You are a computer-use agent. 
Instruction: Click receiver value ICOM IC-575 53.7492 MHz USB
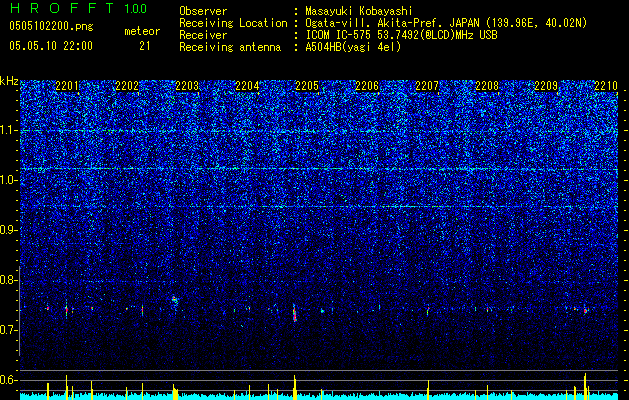point(401,35)
